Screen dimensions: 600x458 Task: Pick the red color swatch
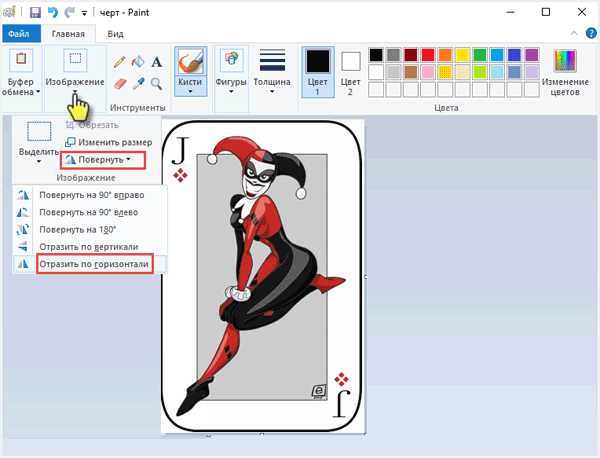tap(428, 55)
